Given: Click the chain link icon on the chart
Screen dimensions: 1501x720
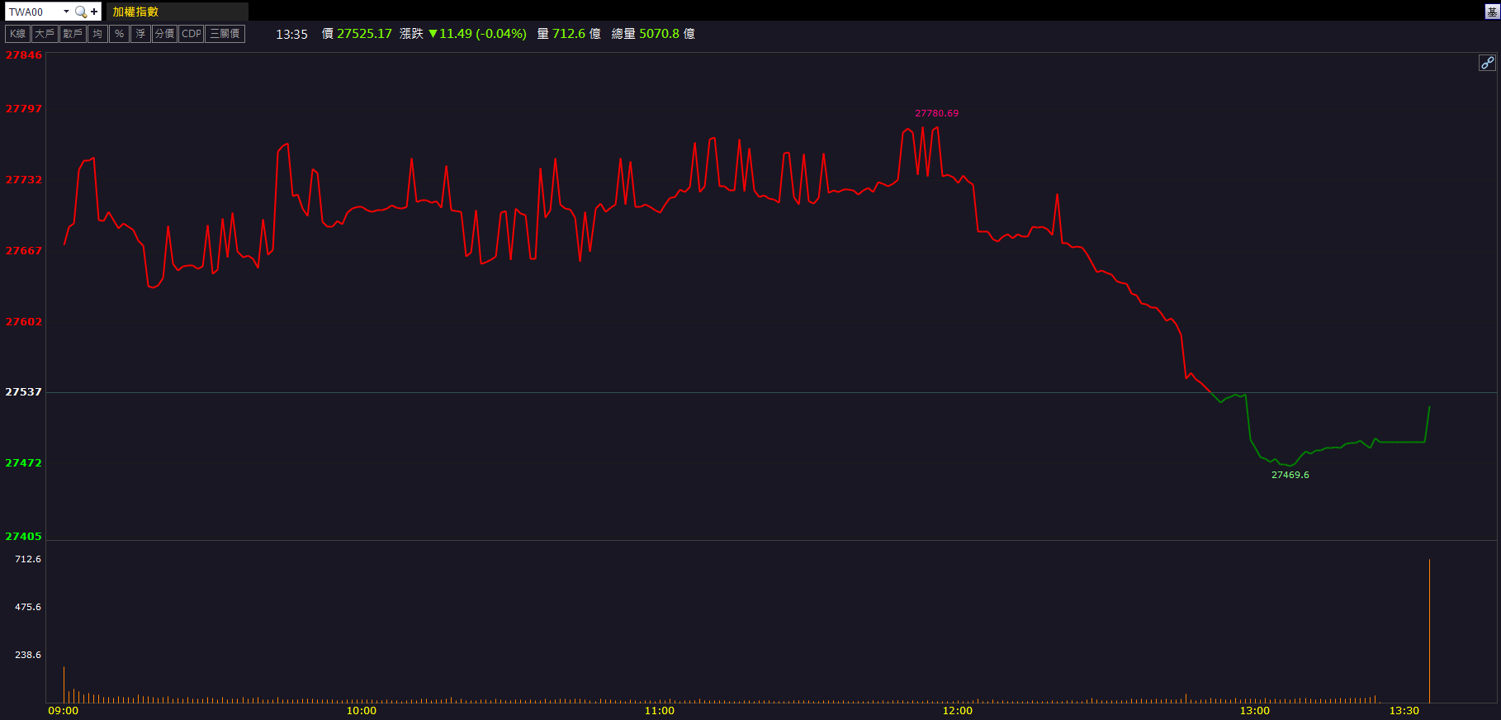Looking at the screenshot, I should point(1487,63).
